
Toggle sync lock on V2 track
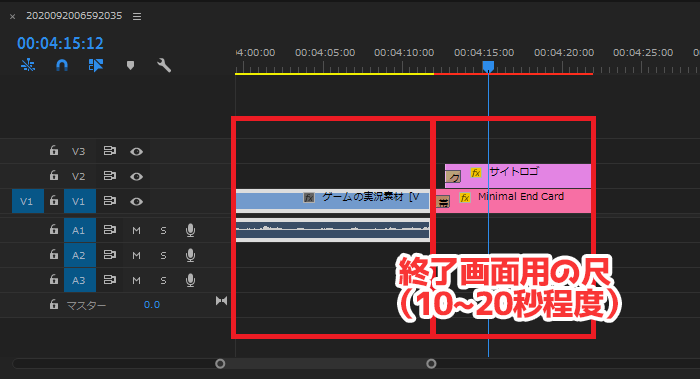tap(110, 176)
